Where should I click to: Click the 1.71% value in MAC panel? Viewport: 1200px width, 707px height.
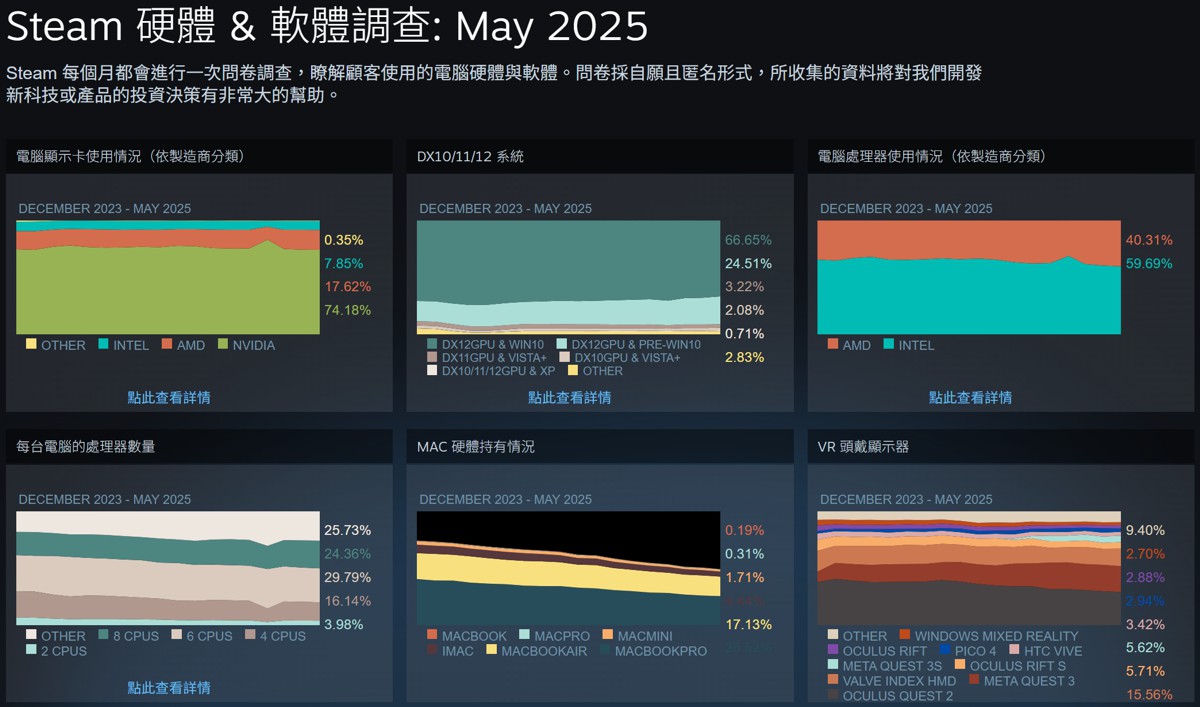click(x=744, y=577)
